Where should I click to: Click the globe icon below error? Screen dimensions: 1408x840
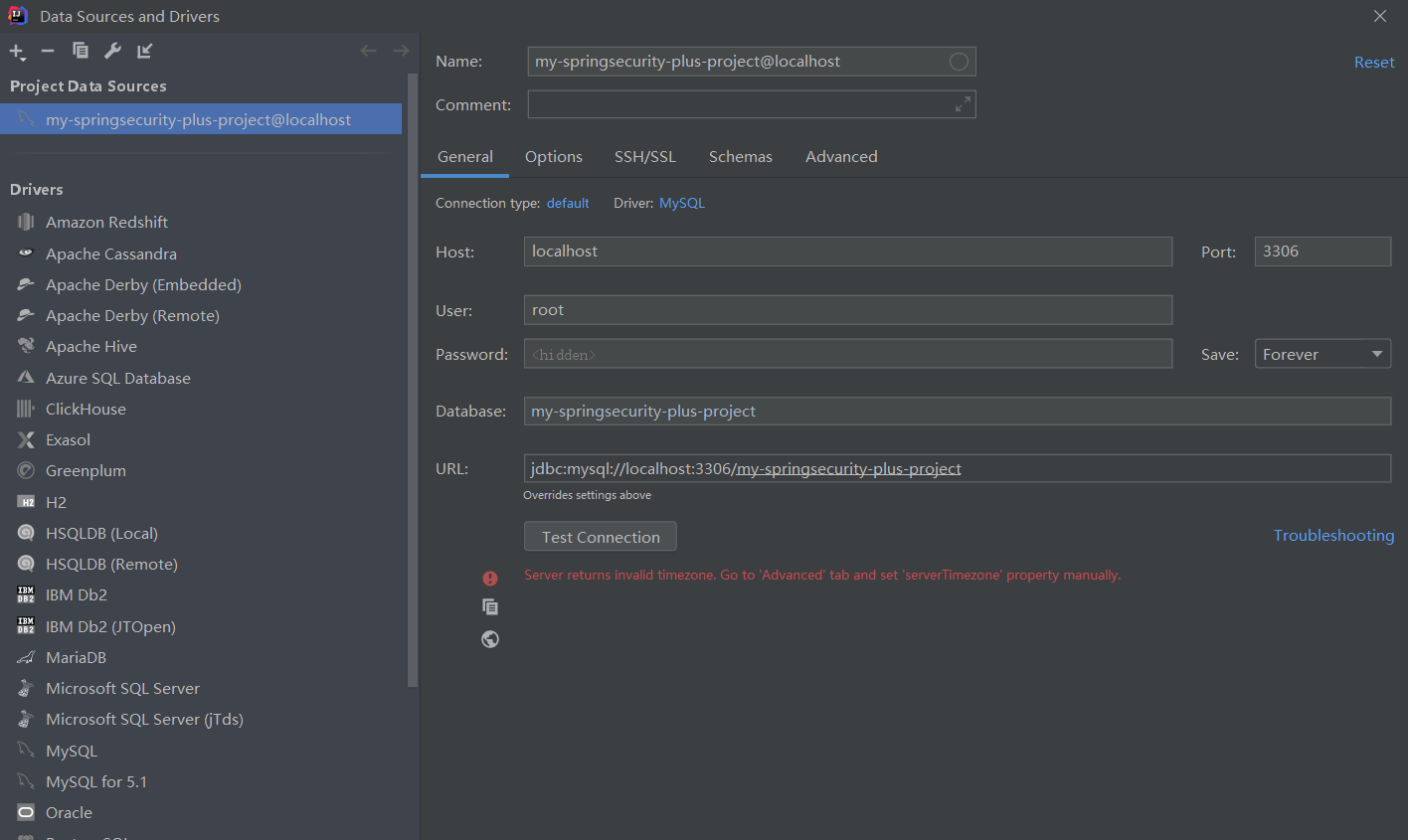[490, 639]
